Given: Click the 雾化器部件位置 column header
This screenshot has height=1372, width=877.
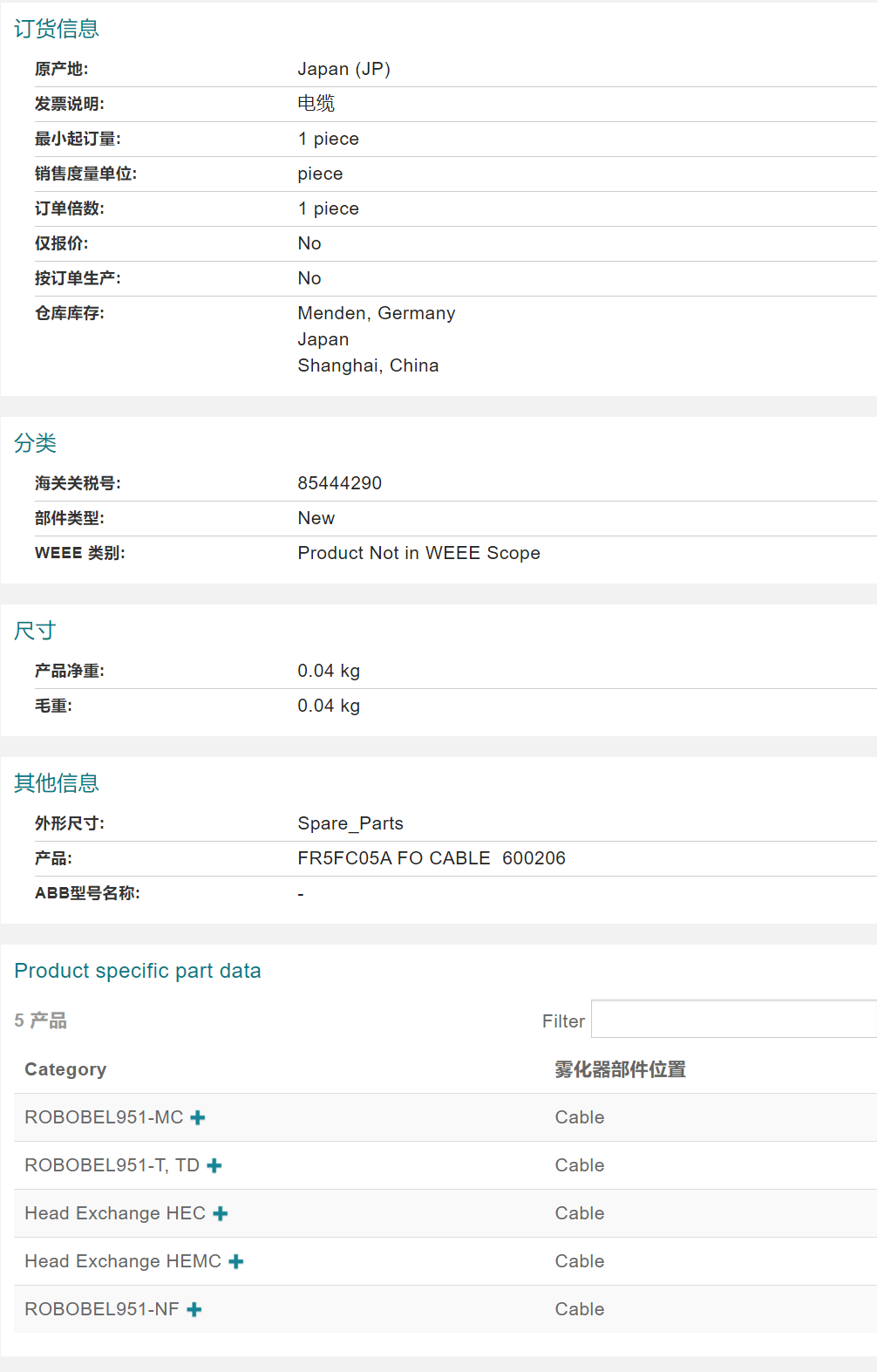Looking at the screenshot, I should tap(620, 1069).
